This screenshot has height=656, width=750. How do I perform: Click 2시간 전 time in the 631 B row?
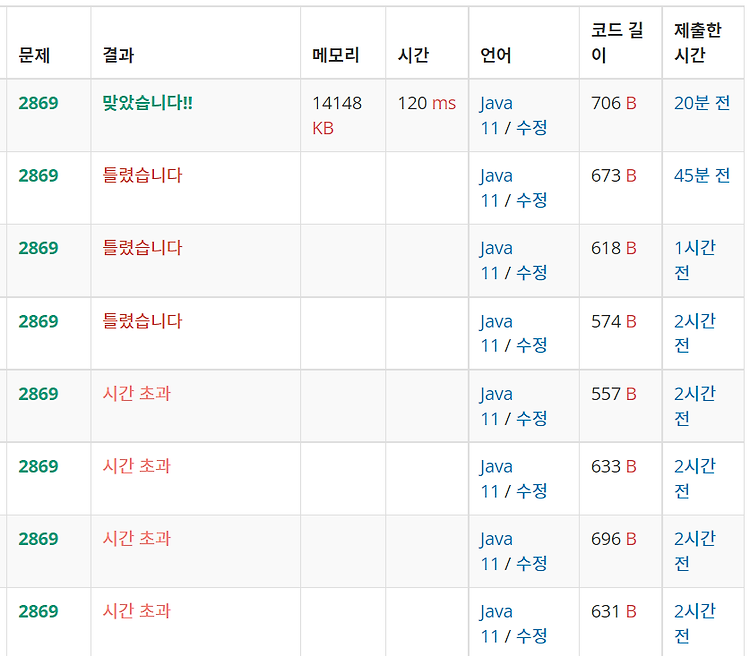point(695,623)
